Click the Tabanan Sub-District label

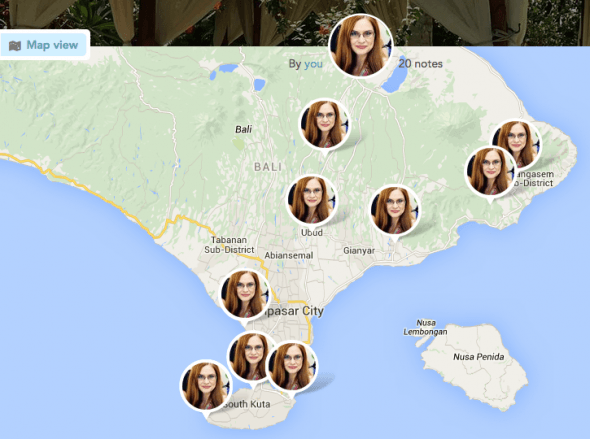(229, 245)
